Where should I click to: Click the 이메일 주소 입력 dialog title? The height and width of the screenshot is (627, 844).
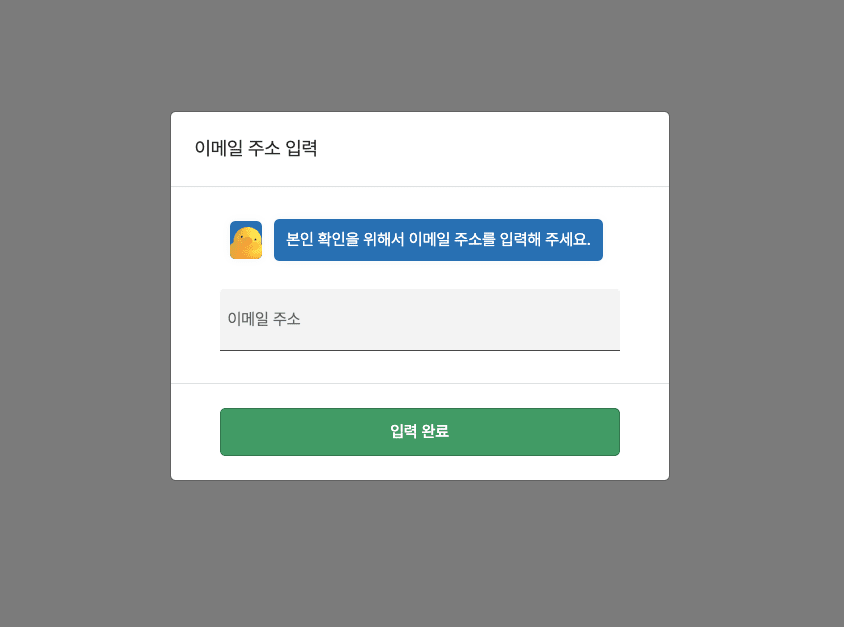pos(256,148)
